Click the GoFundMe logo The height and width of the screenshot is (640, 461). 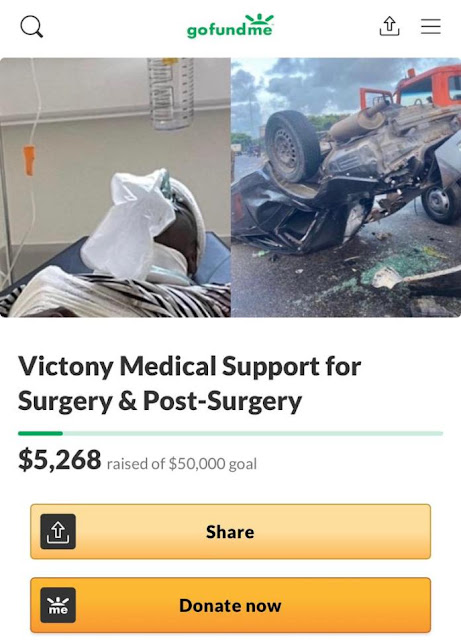(x=230, y=27)
